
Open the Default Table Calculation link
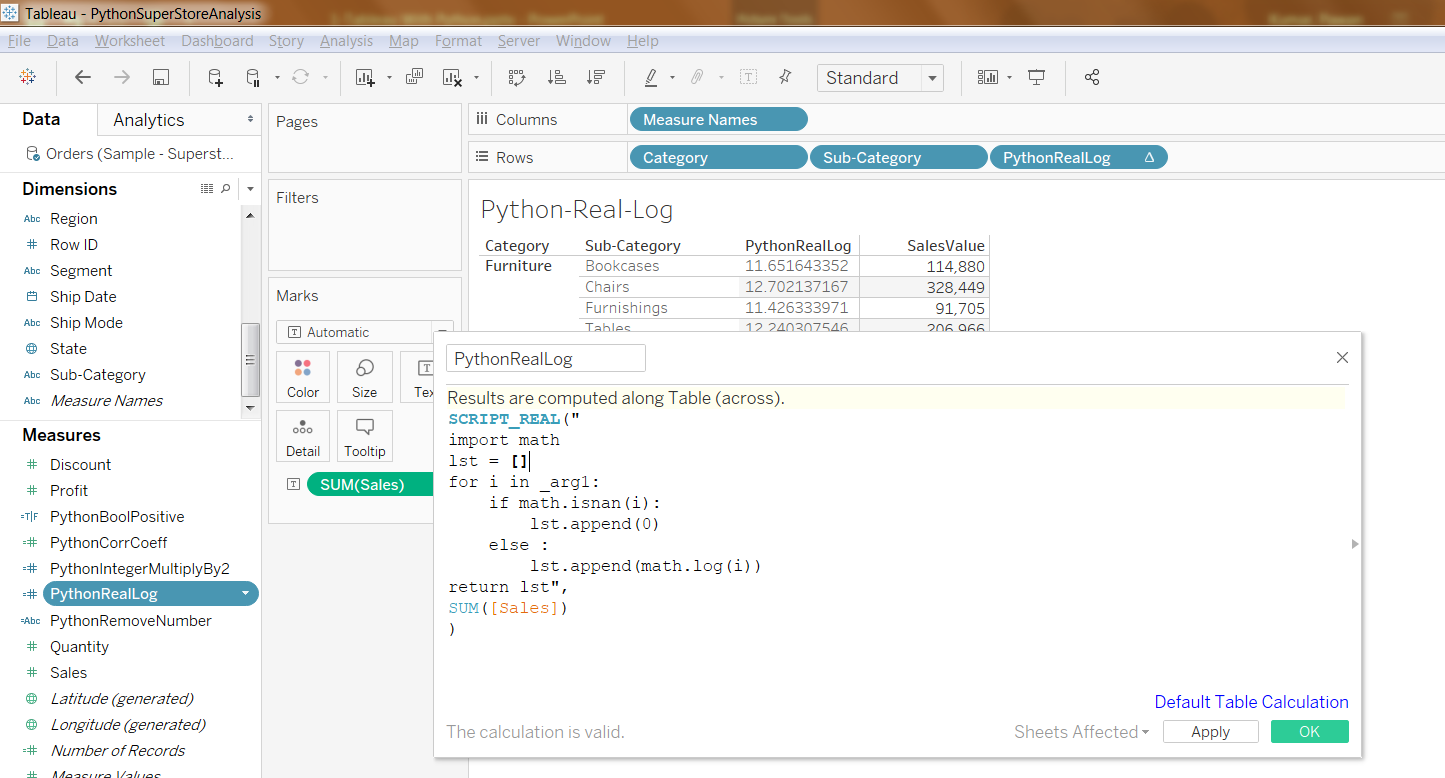point(1251,702)
